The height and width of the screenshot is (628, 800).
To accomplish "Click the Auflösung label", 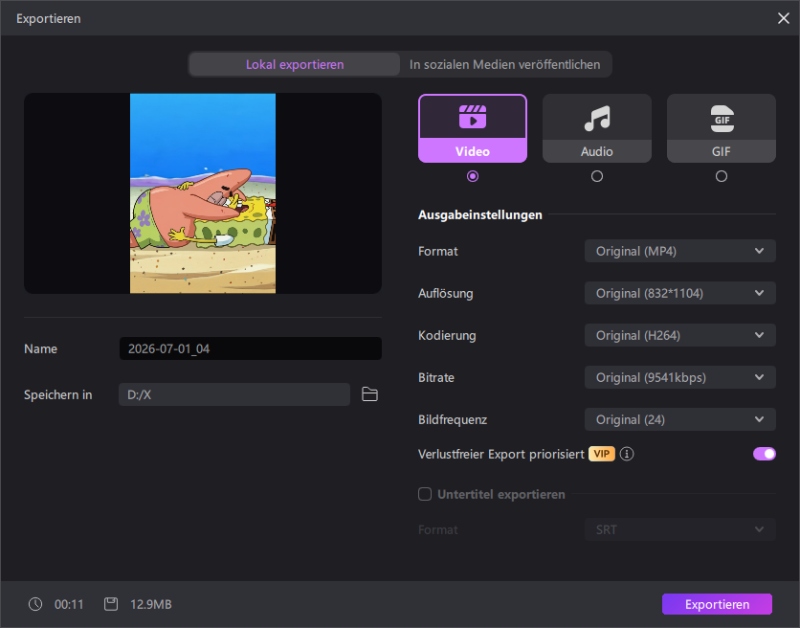I will click(445, 293).
